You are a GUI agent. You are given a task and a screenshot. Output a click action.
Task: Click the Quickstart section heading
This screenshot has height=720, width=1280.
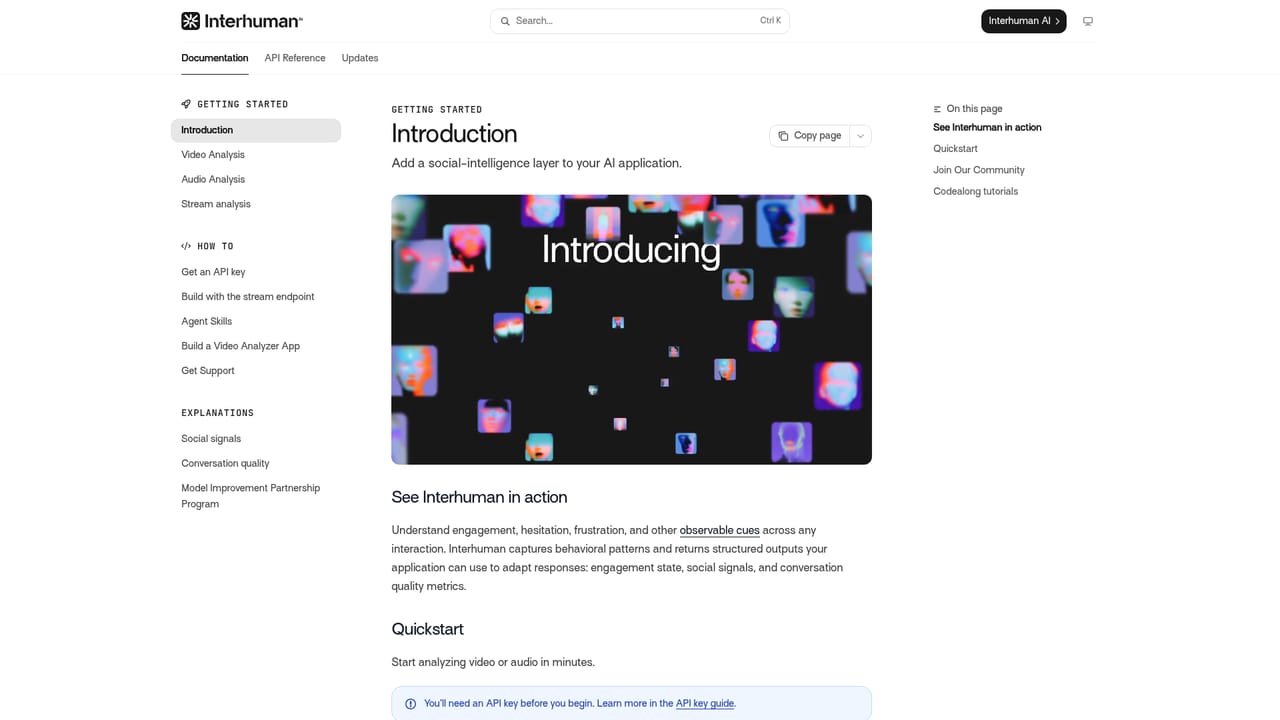(427, 629)
